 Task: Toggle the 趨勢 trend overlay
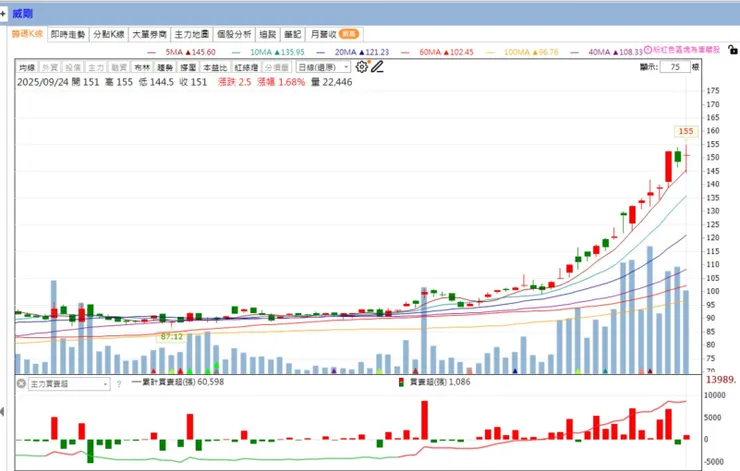pos(165,67)
